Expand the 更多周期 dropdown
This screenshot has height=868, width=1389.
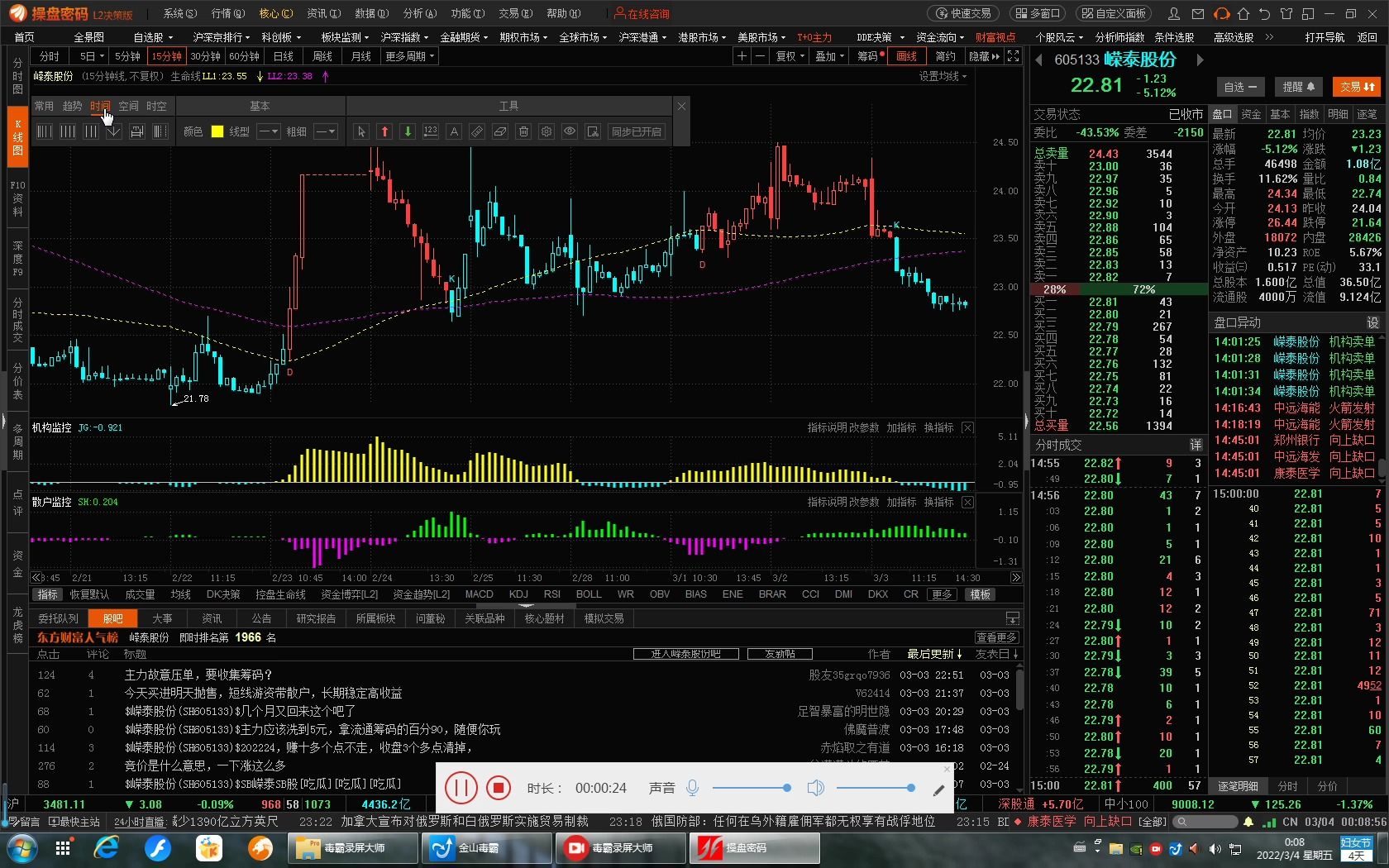tap(409, 56)
